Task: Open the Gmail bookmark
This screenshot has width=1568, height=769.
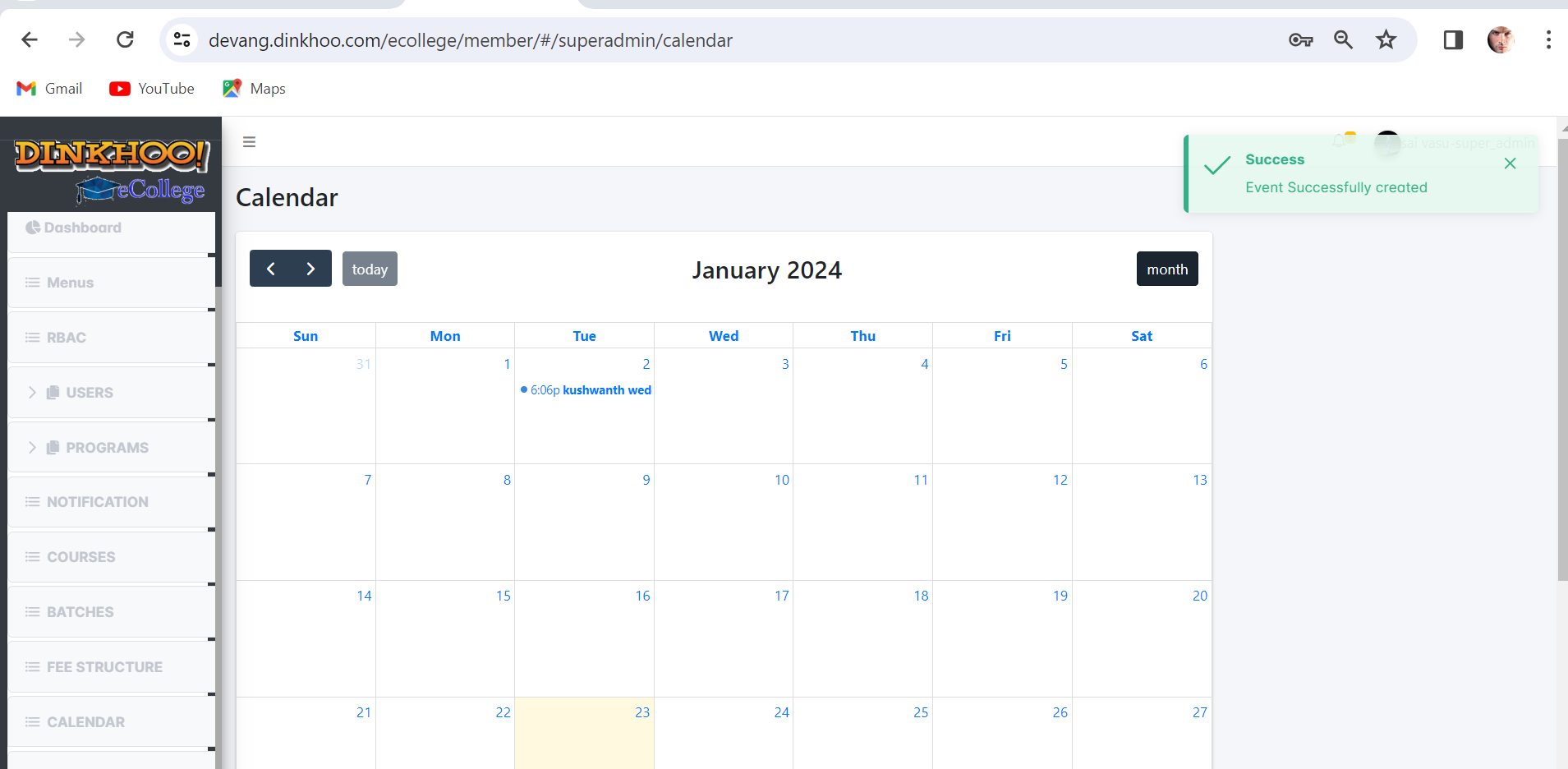Action: pos(49,89)
